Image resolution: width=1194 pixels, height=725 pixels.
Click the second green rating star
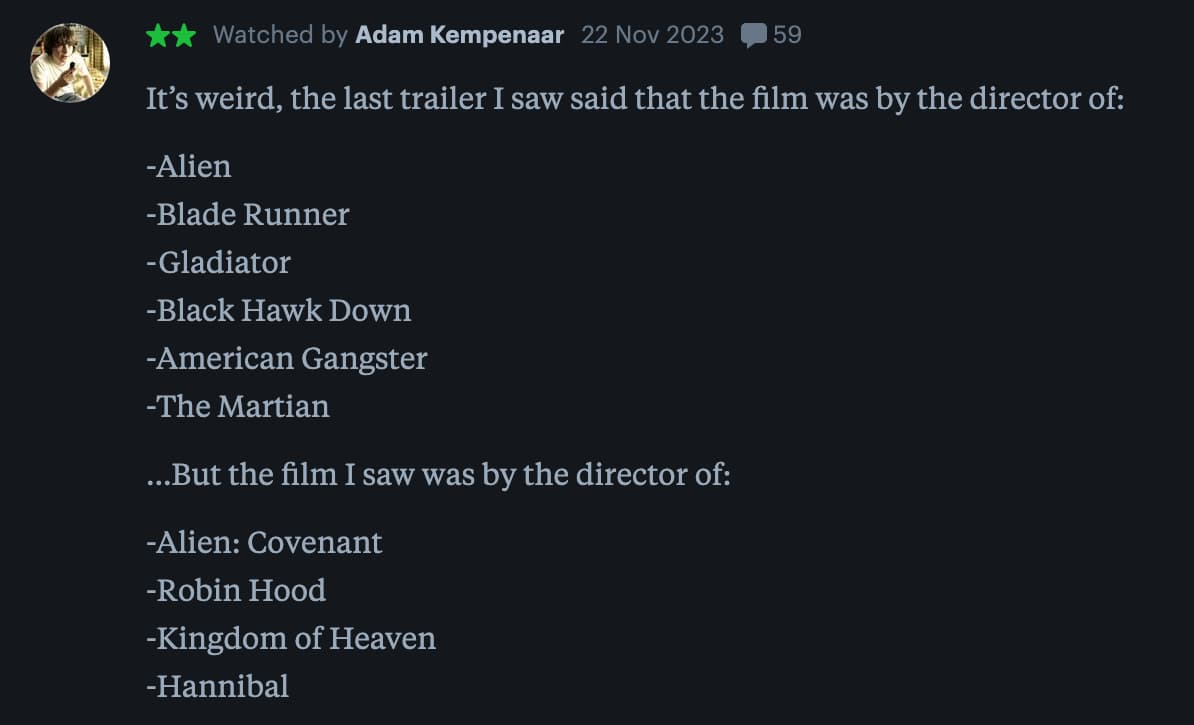[x=183, y=36]
